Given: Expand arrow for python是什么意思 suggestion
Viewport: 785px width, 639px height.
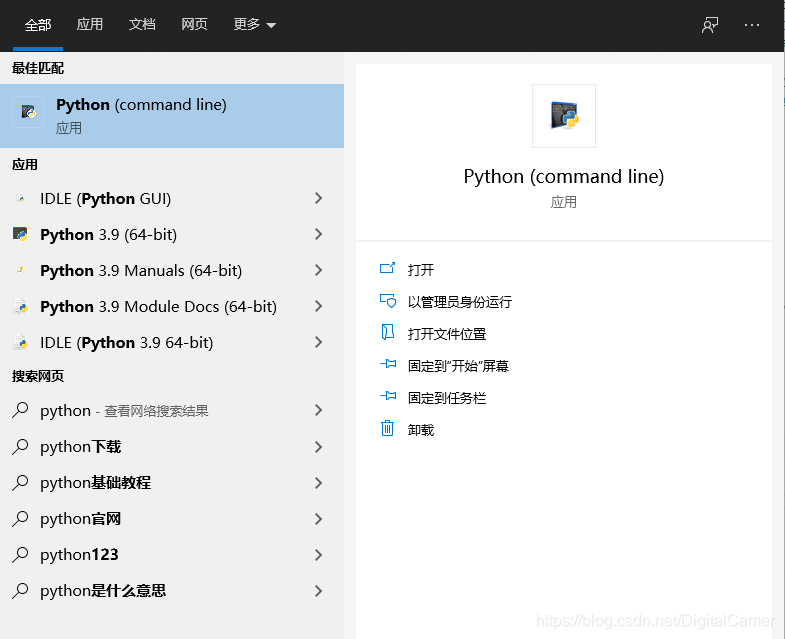Looking at the screenshot, I should click(318, 591).
